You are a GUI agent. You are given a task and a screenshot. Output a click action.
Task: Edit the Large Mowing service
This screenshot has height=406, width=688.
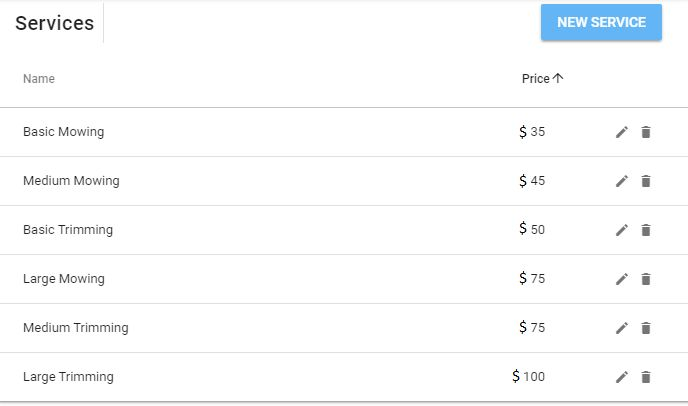pyautogui.click(x=621, y=279)
